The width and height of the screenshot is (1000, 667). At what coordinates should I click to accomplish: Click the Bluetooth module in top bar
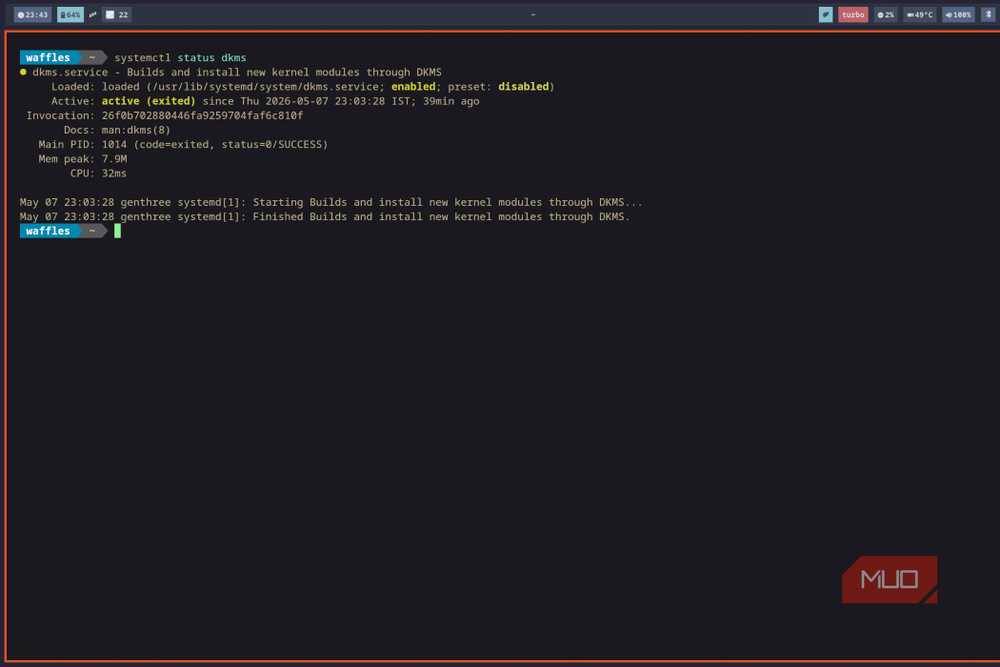[988, 15]
